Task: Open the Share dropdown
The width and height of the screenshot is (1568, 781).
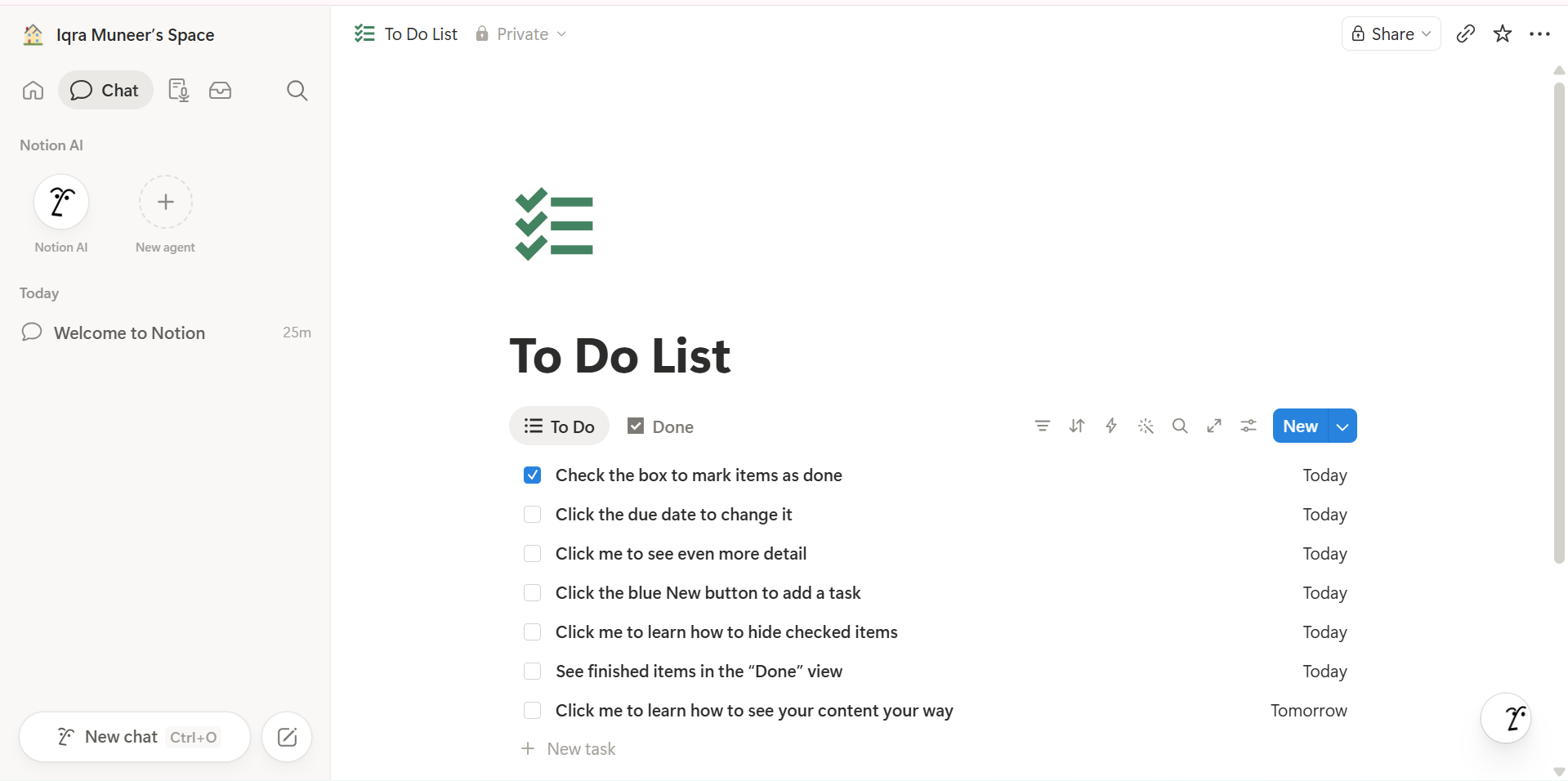Action: pyautogui.click(x=1392, y=33)
